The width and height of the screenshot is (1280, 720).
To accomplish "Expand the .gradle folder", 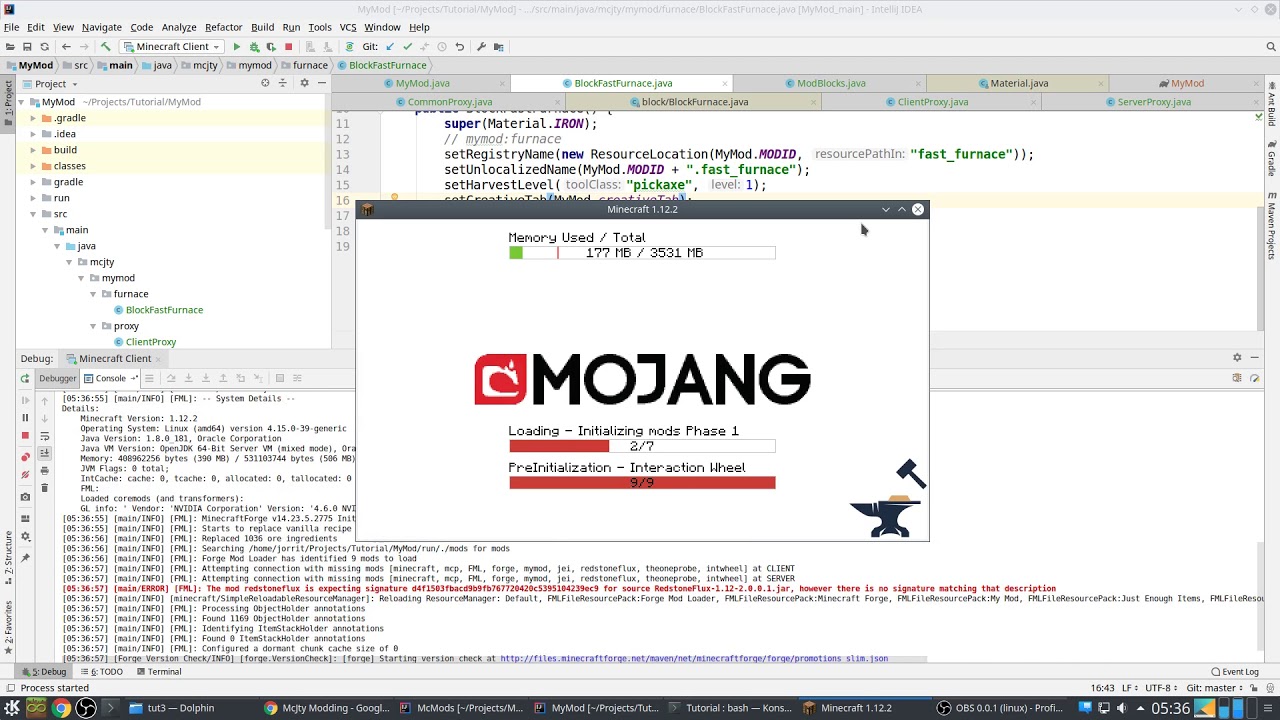I will point(33,118).
